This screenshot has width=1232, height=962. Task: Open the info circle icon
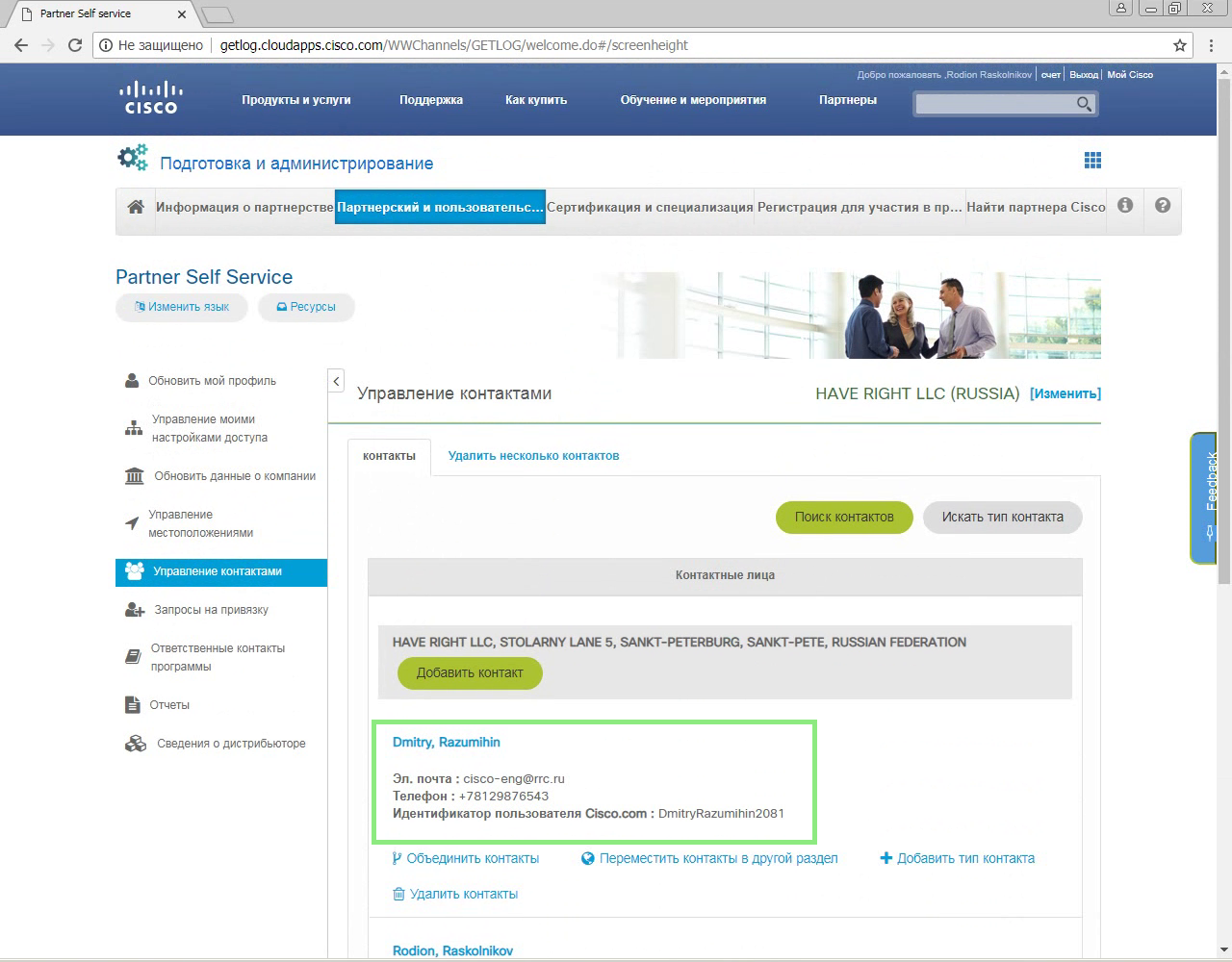pyautogui.click(x=1125, y=206)
